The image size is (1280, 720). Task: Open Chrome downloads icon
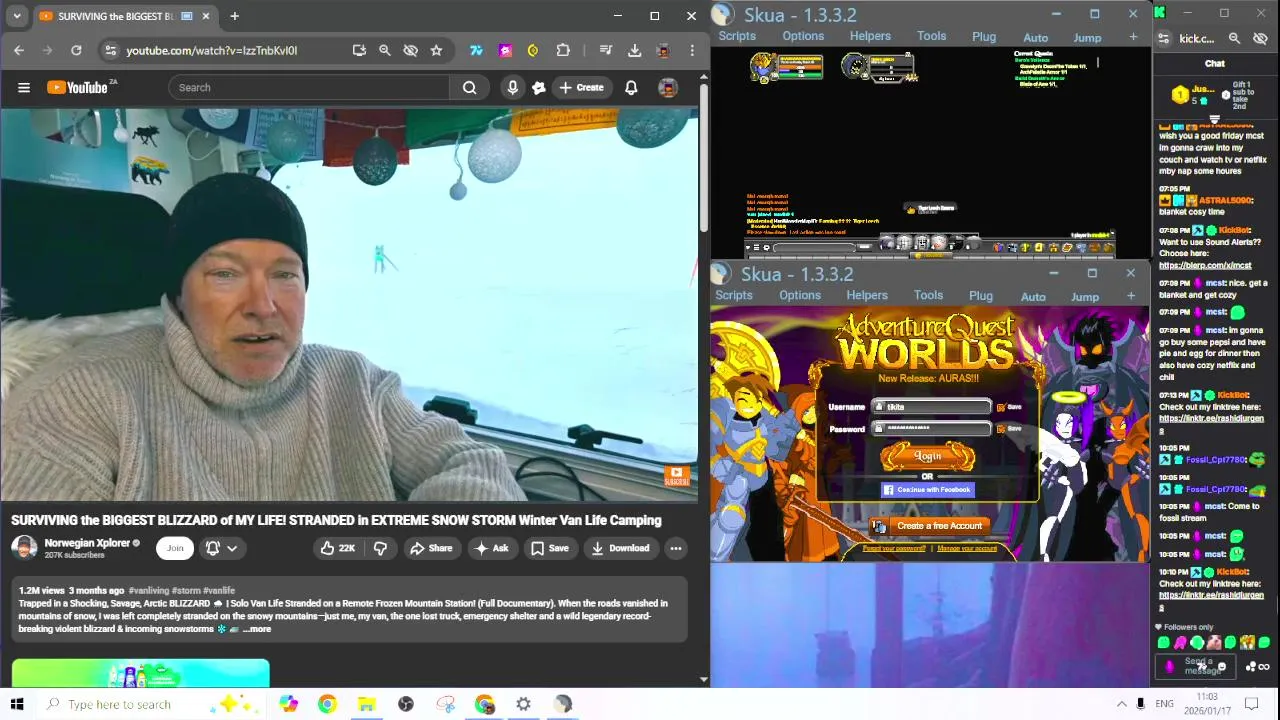[634, 50]
